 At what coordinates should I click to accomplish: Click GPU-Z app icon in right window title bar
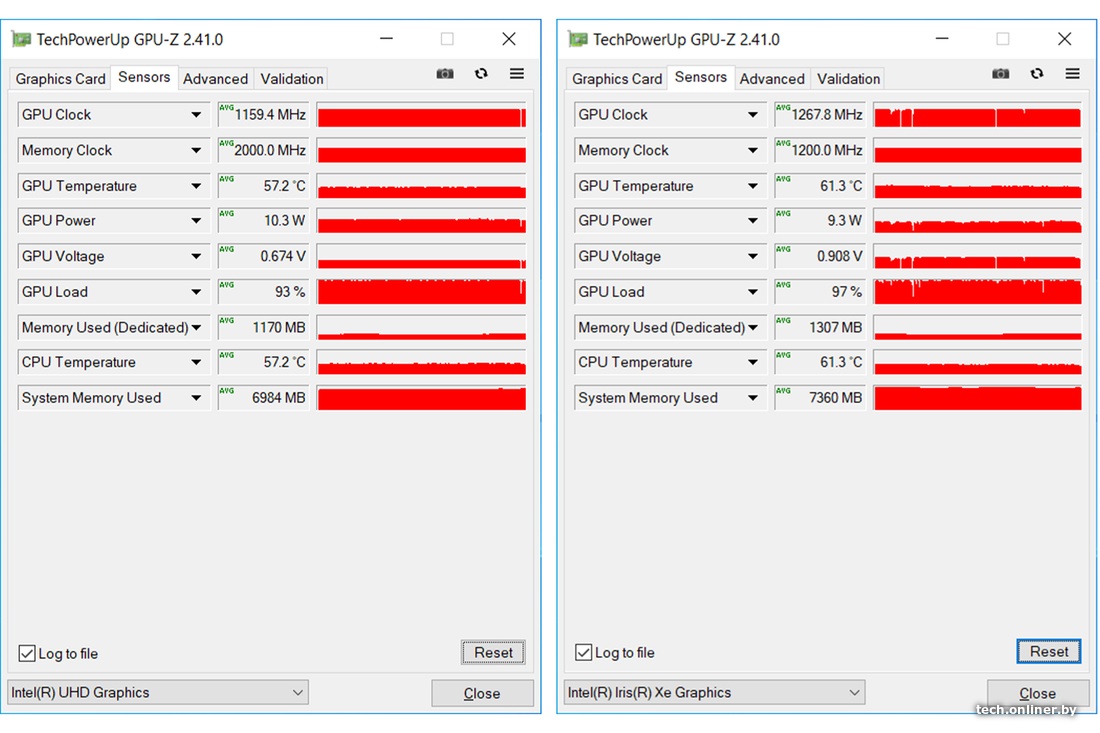pos(577,39)
